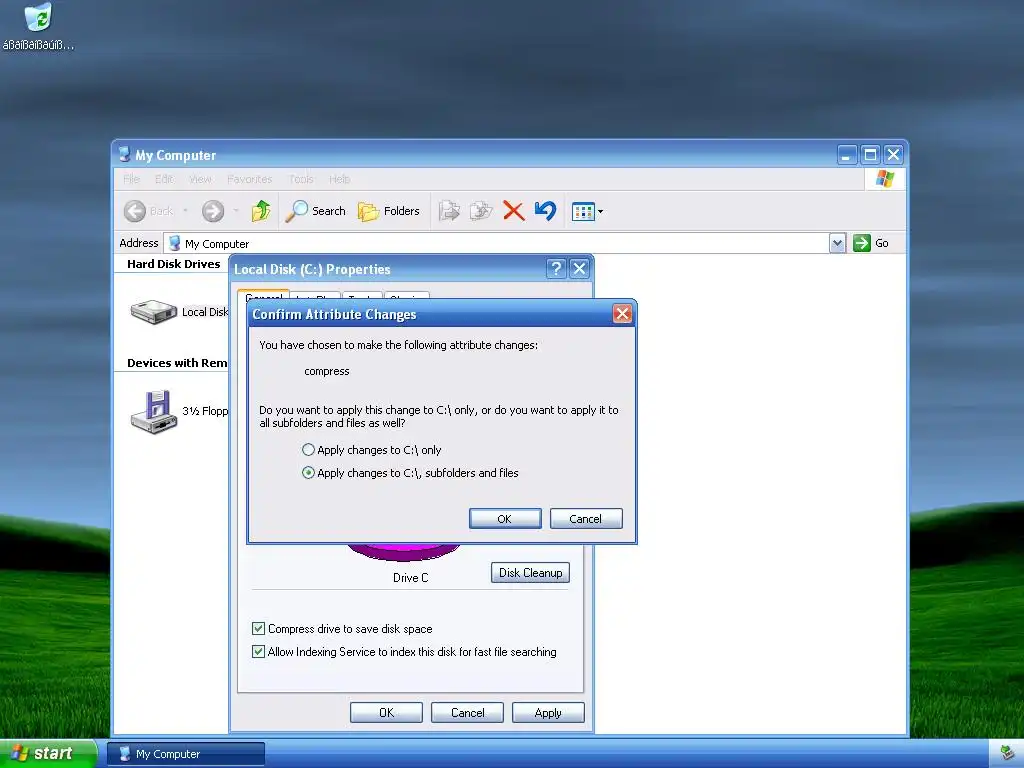
Task: Click the Properties help question mark button
Action: [556, 268]
